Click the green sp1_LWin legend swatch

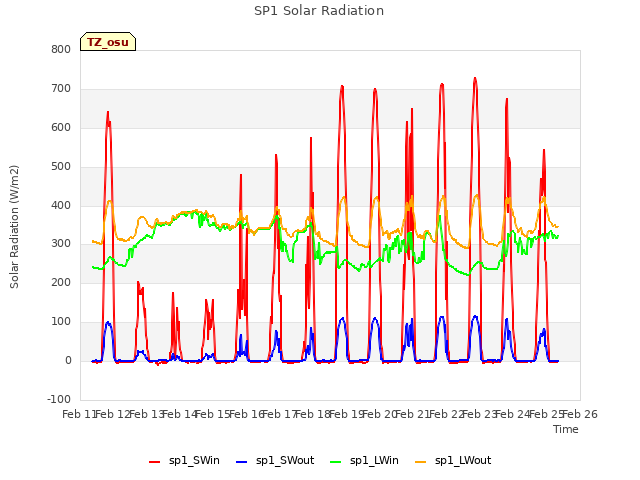[x=335, y=462]
